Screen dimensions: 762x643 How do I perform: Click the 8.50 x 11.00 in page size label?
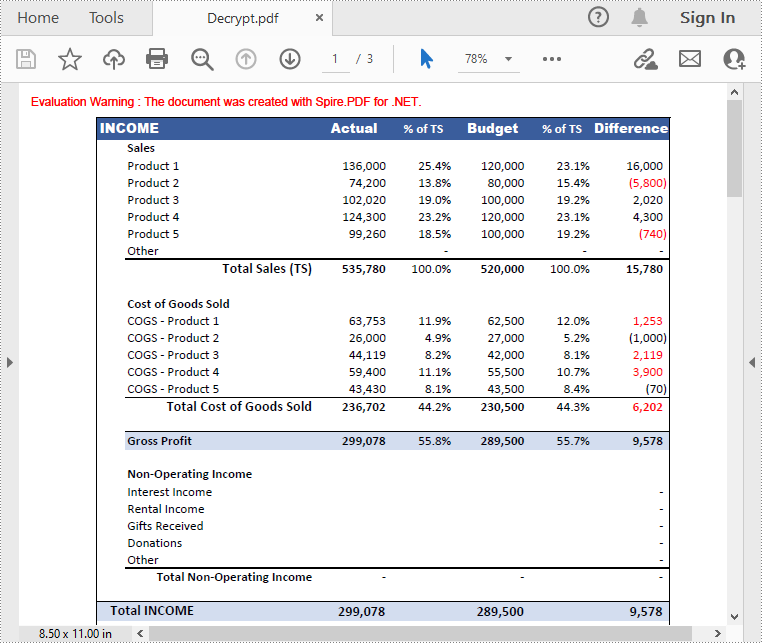click(x=75, y=634)
